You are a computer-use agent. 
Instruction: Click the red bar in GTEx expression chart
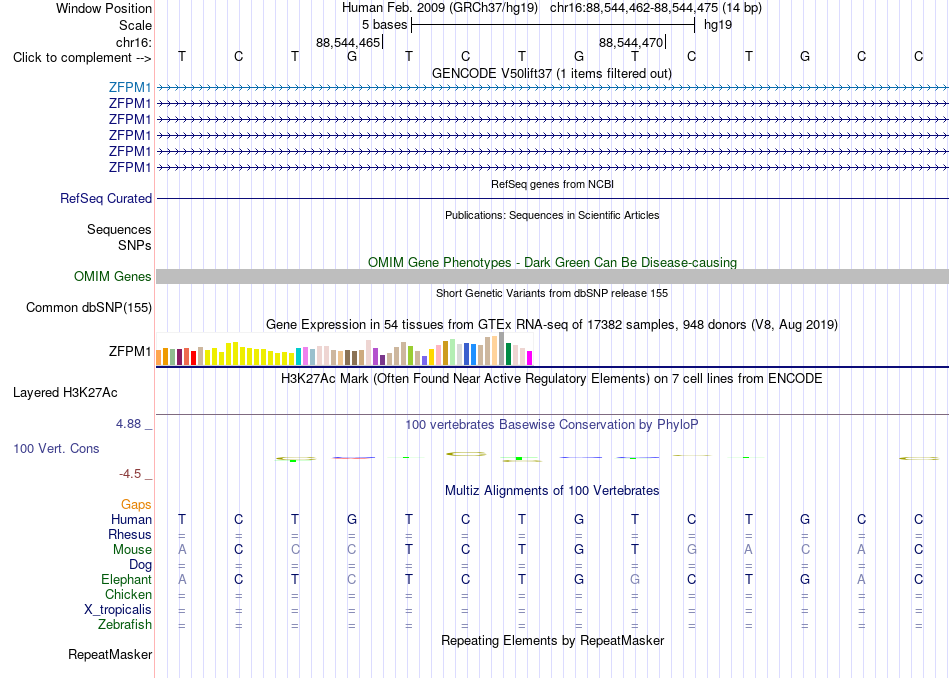193,357
